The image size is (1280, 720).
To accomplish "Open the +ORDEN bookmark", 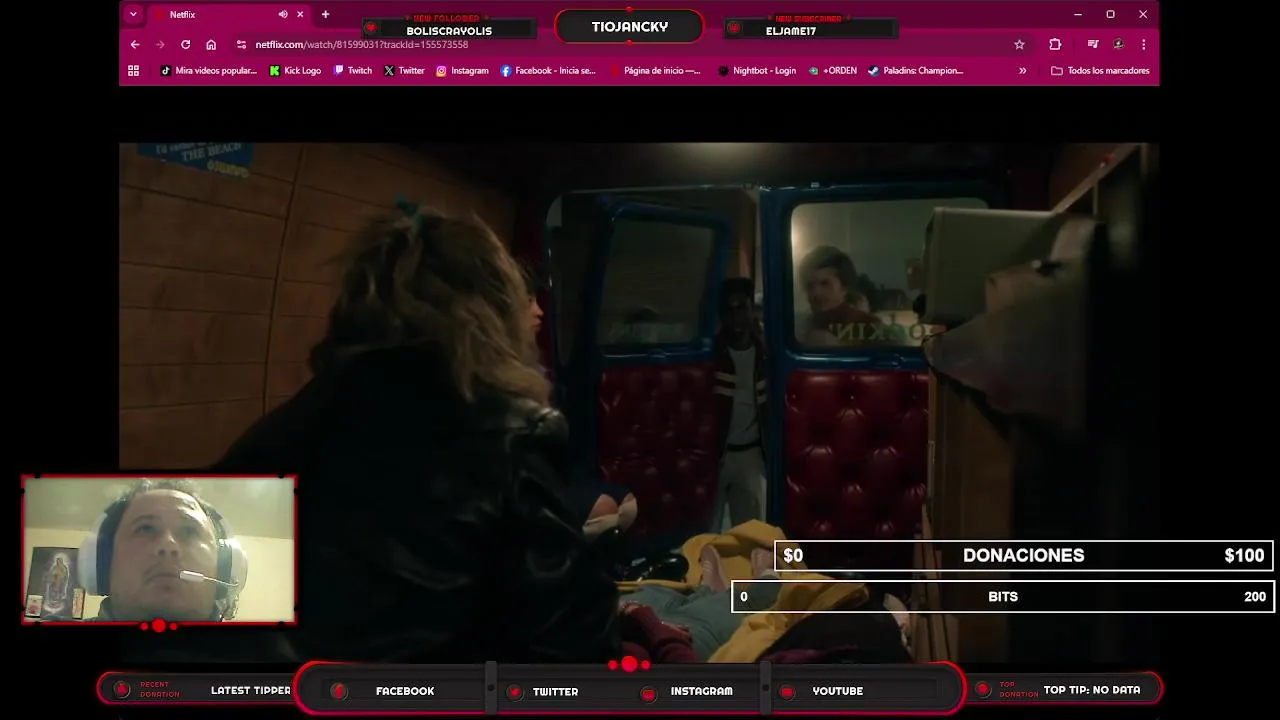I will tap(833, 71).
